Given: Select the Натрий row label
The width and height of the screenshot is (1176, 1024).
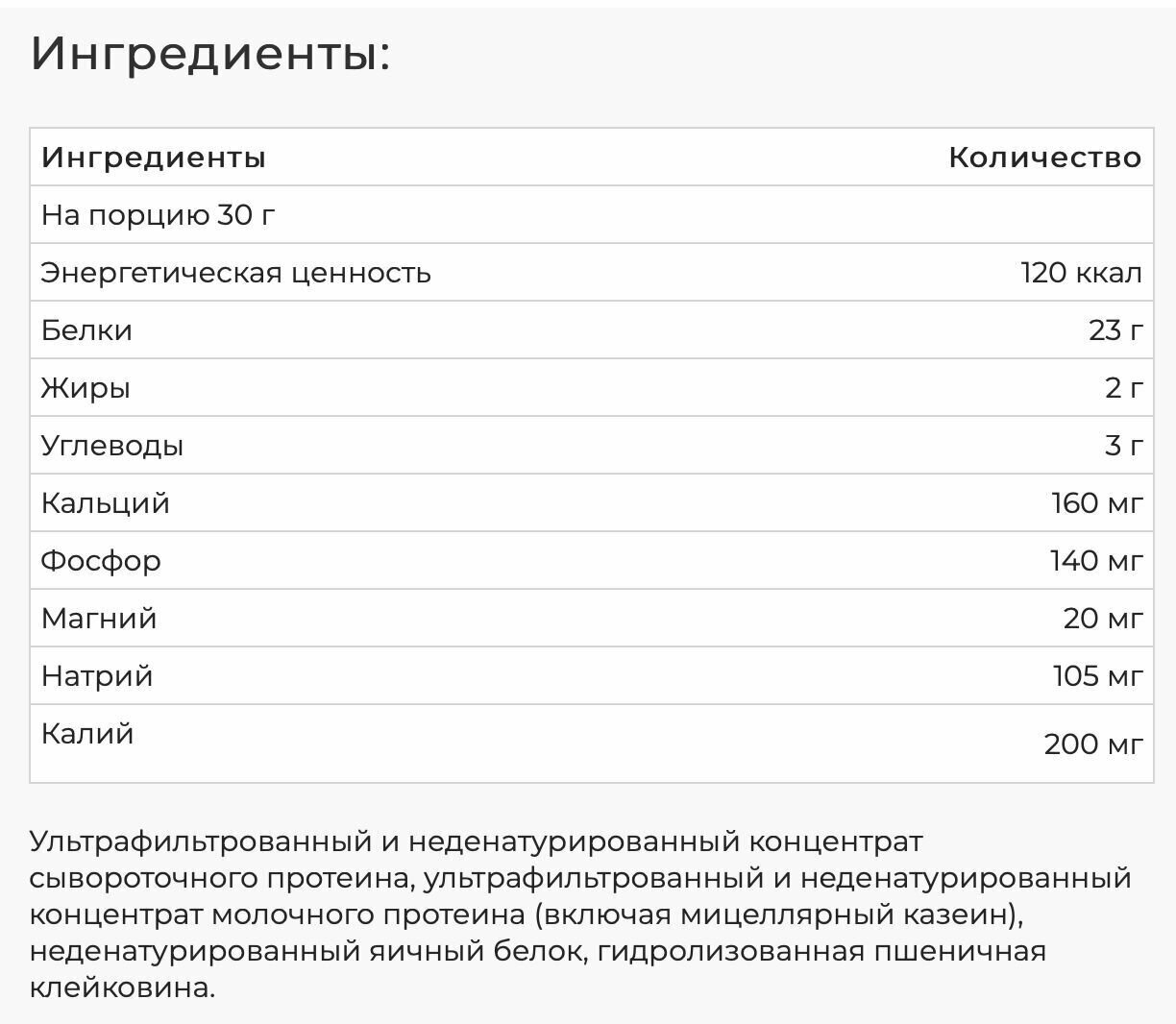Looking at the screenshot, I should click(97, 676).
